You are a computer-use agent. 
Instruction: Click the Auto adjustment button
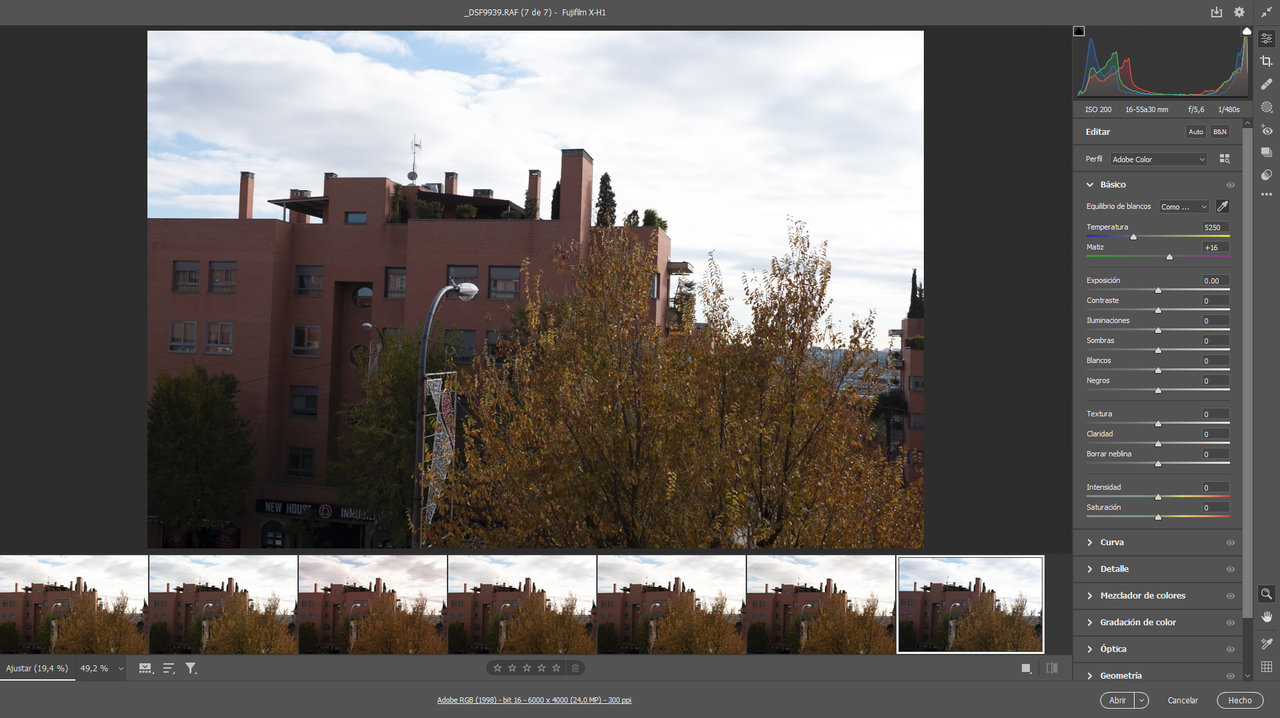(x=1196, y=132)
